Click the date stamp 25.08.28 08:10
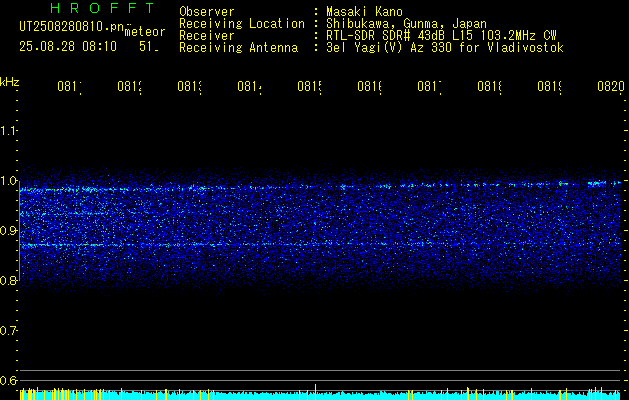The image size is (629, 400). 68,47
